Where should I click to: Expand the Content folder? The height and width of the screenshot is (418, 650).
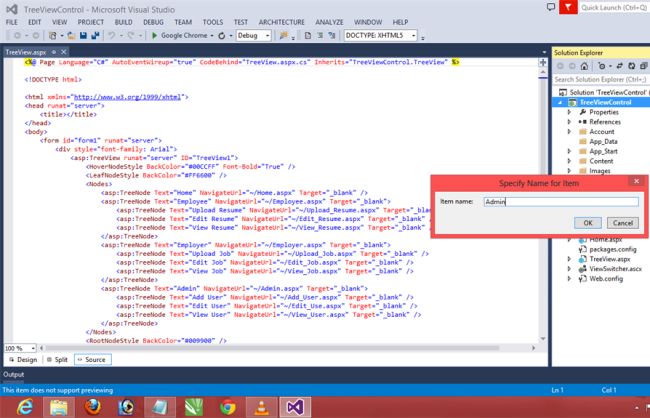(569, 161)
